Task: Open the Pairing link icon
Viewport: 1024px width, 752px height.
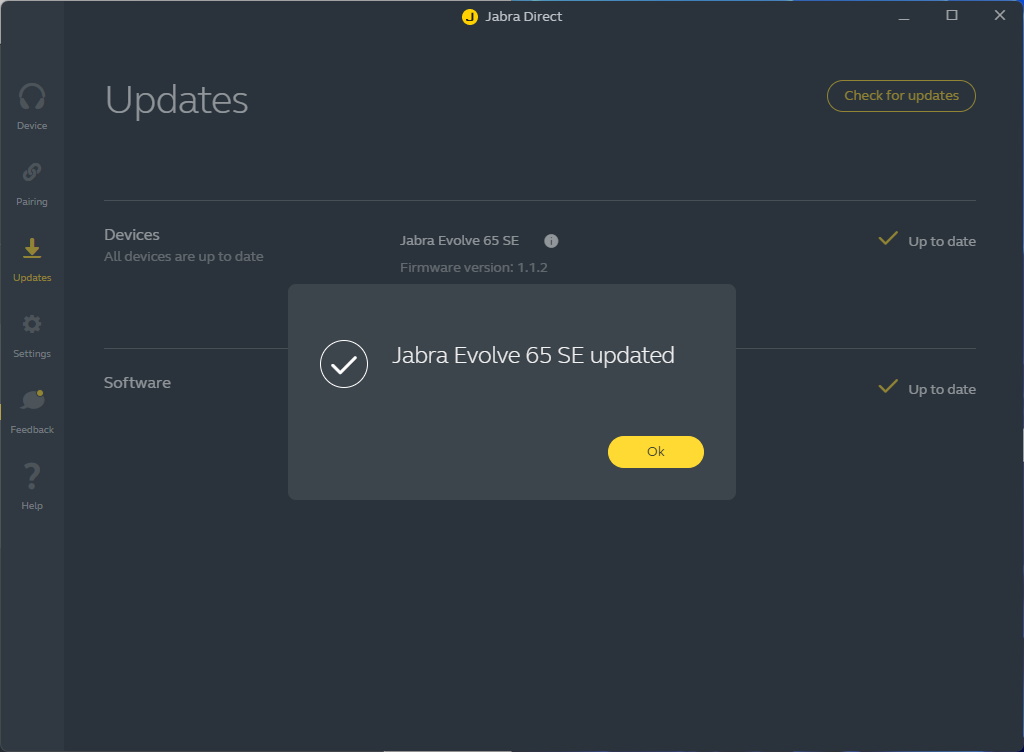Action: coord(31,172)
